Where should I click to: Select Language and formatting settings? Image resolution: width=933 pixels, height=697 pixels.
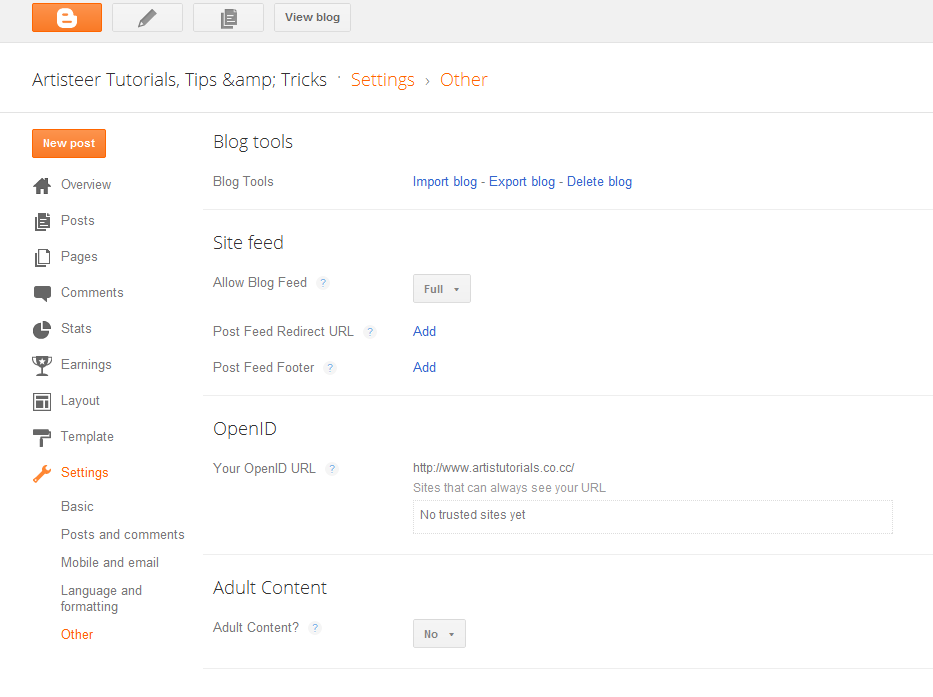101,598
